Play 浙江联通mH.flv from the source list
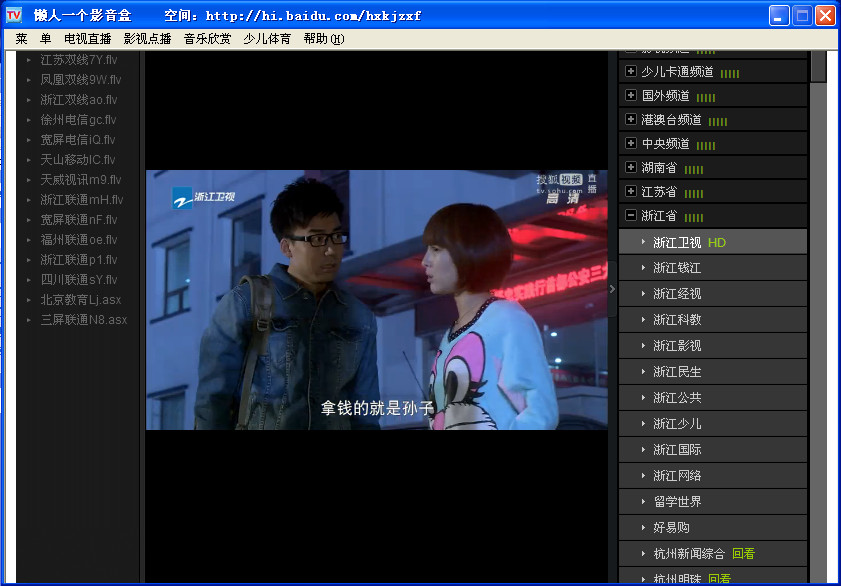This screenshot has width=841, height=586. 82,199
